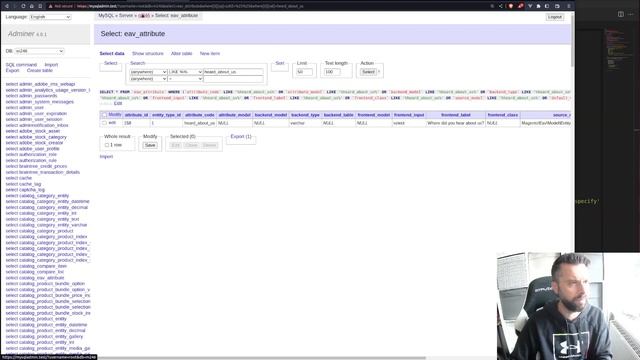Screen dimensions: 640x360
Task: Open the wallet icon in browser toolbar
Action: click(557, 6)
